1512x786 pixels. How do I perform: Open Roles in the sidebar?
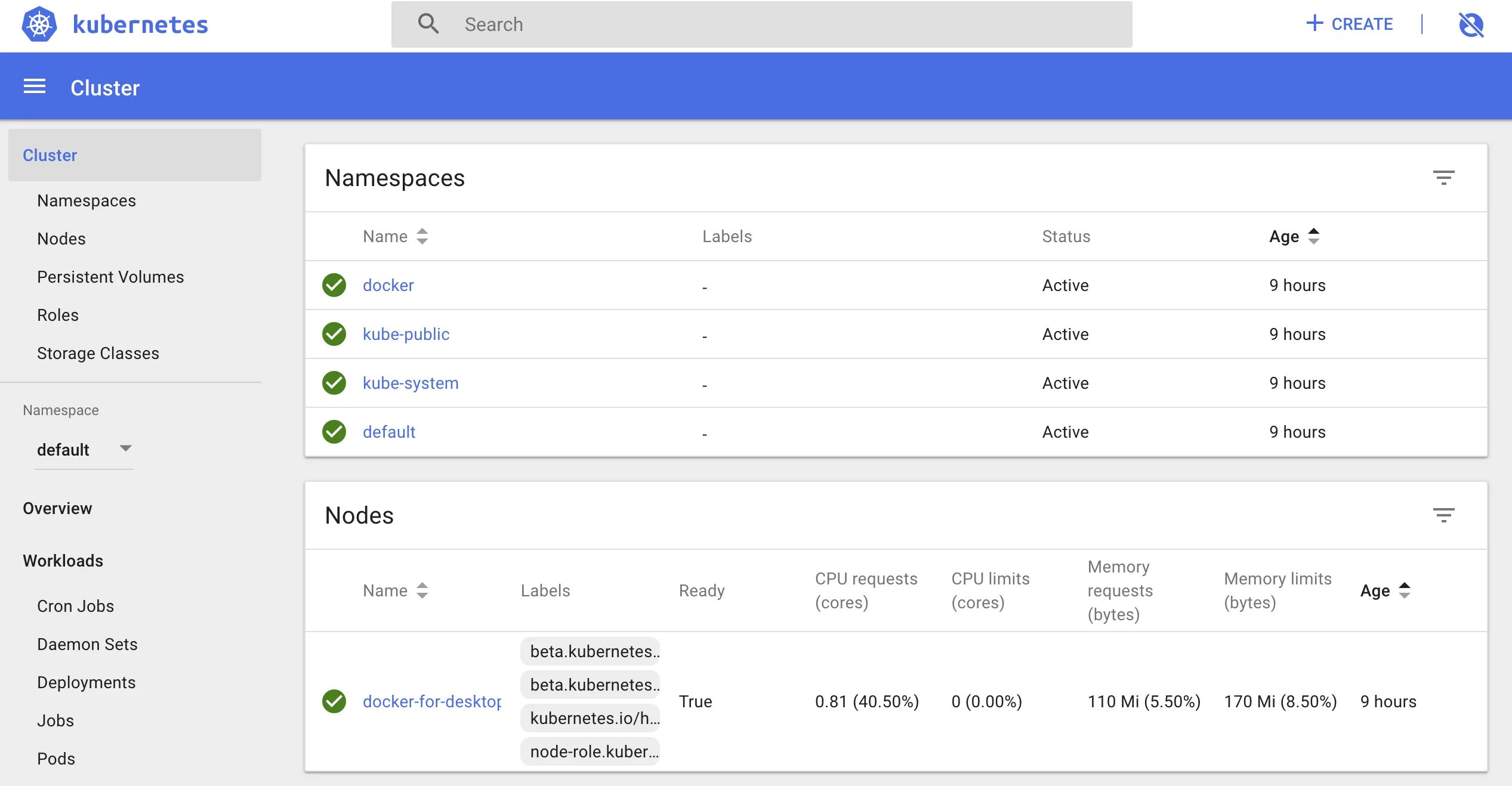tap(58, 315)
